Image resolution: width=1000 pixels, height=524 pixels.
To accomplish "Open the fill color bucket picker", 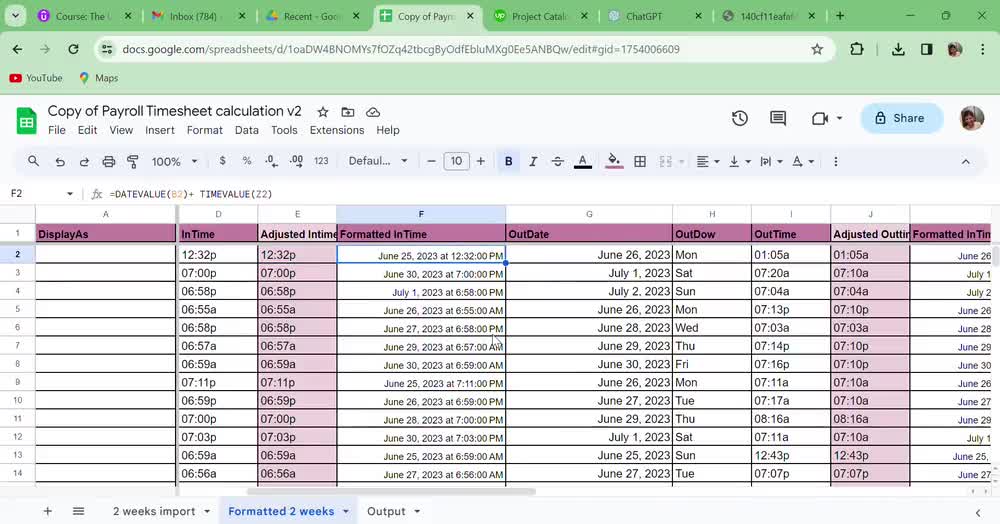I will pyautogui.click(x=614, y=161).
